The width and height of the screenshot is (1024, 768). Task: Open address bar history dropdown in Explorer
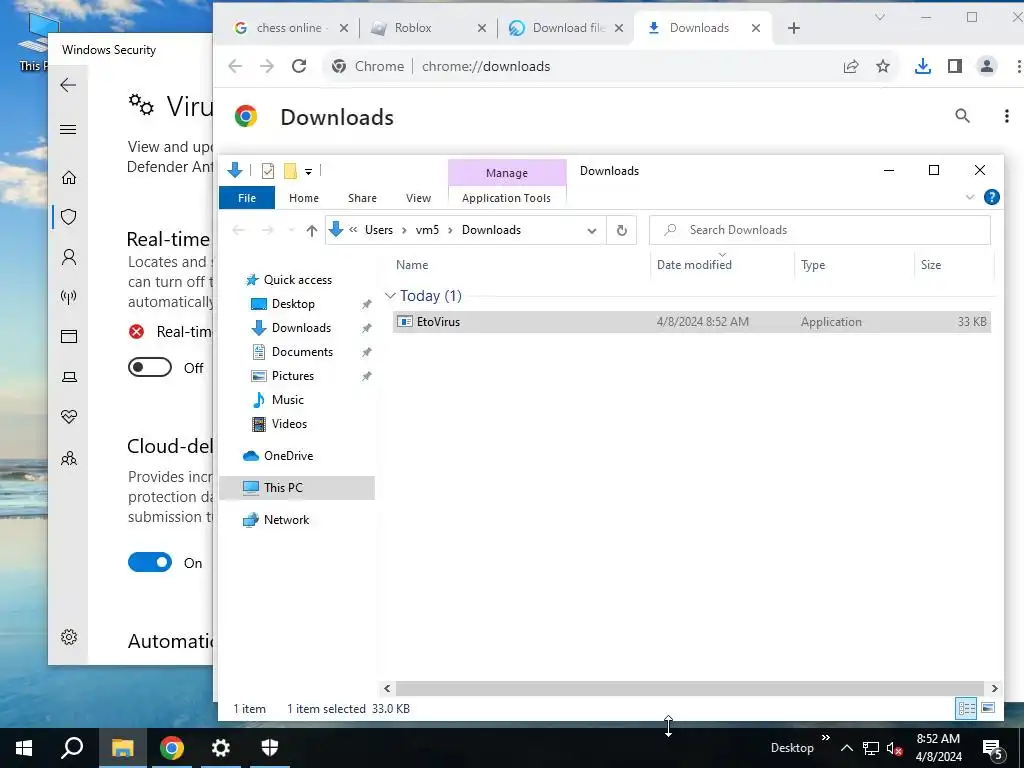click(592, 231)
